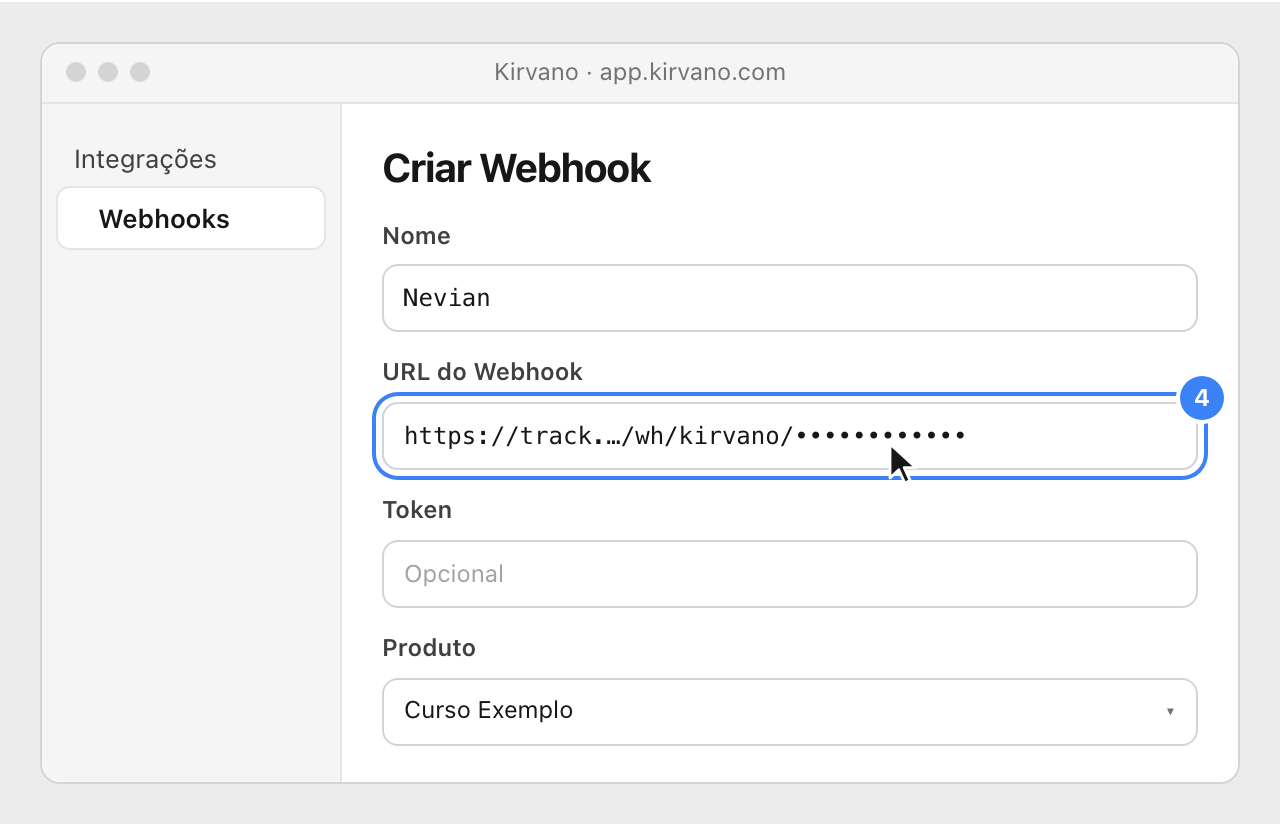Close the window with the first titlebar dot
1280x824 pixels.
[x=76, y=72]
